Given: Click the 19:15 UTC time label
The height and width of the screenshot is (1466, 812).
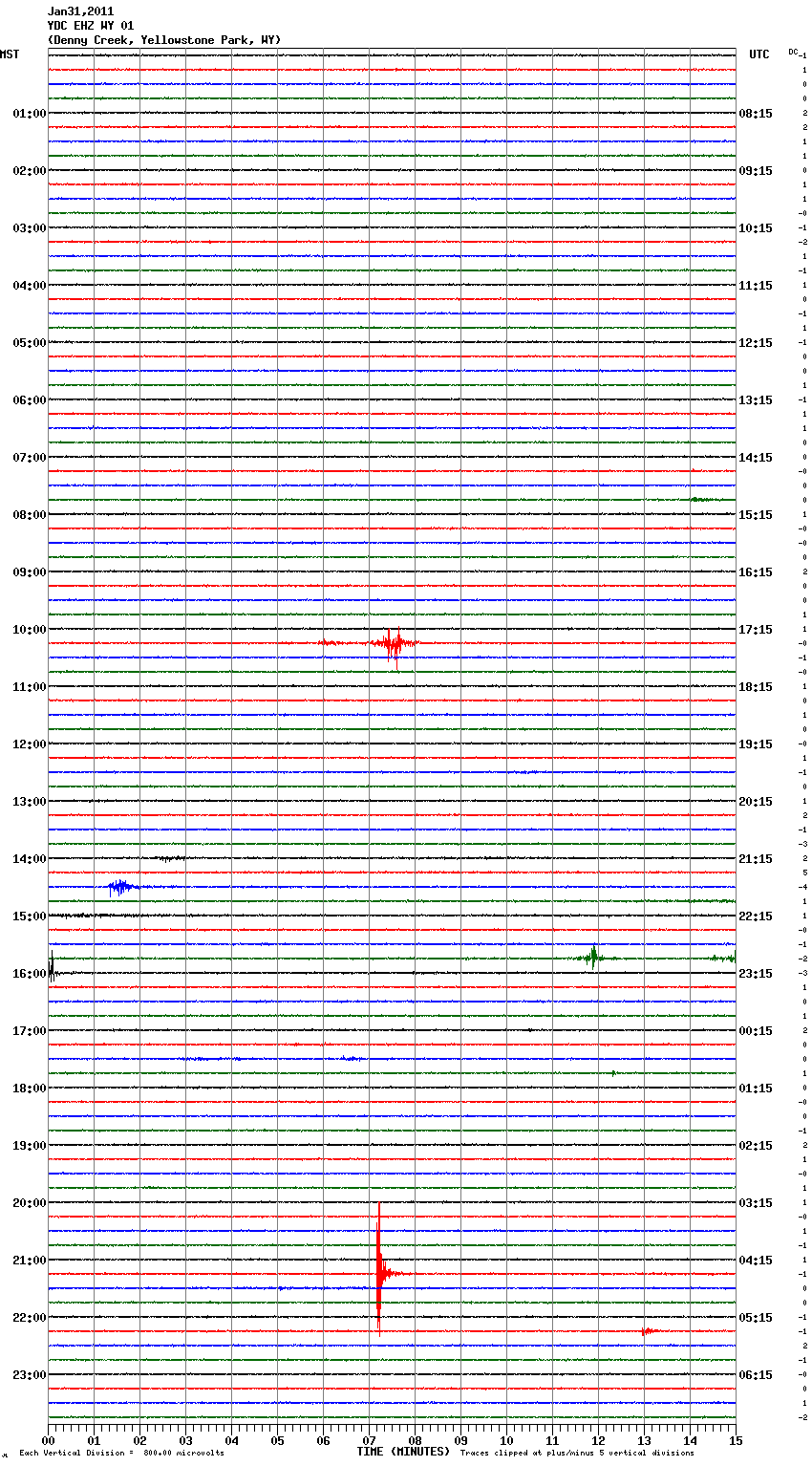Looking at the screenshot, I should click(756, 744).
